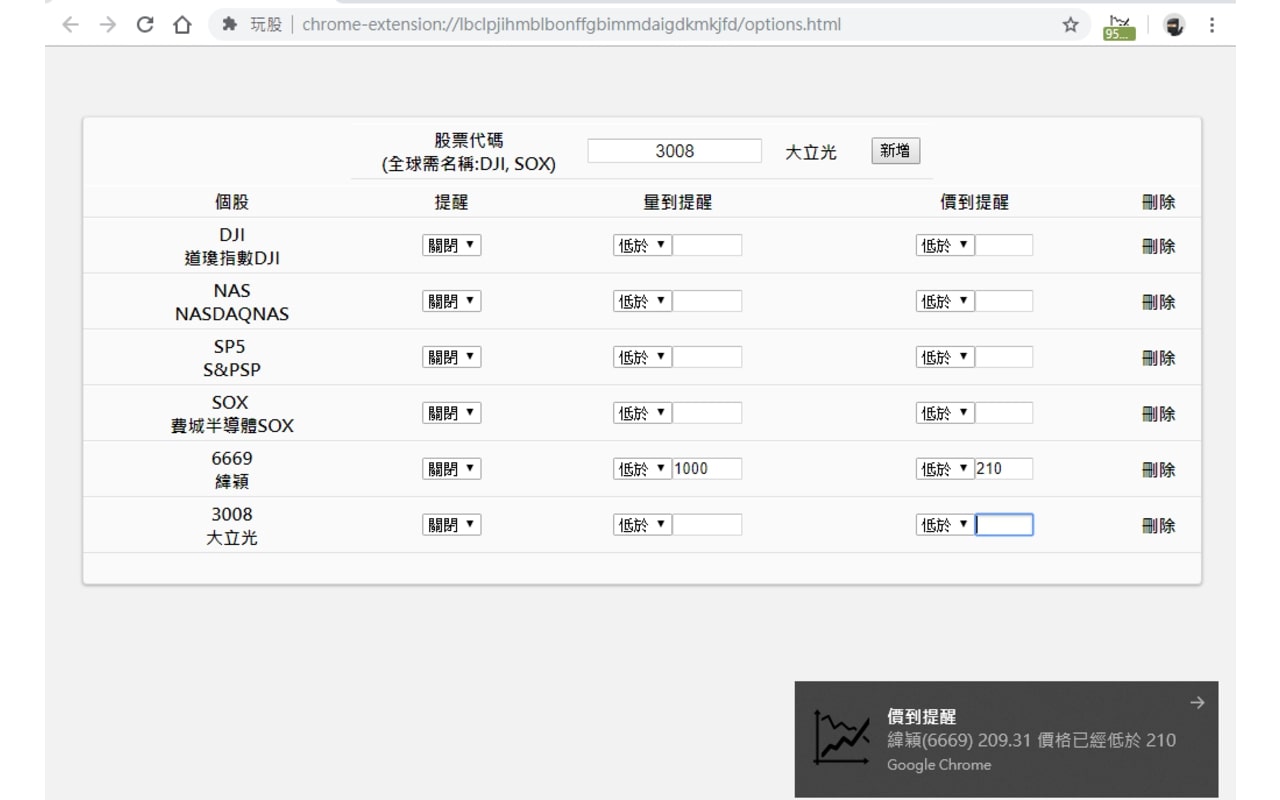Click the 新增 button to add stock
This screenshot has width=1280, height=800.
point(895,151)
